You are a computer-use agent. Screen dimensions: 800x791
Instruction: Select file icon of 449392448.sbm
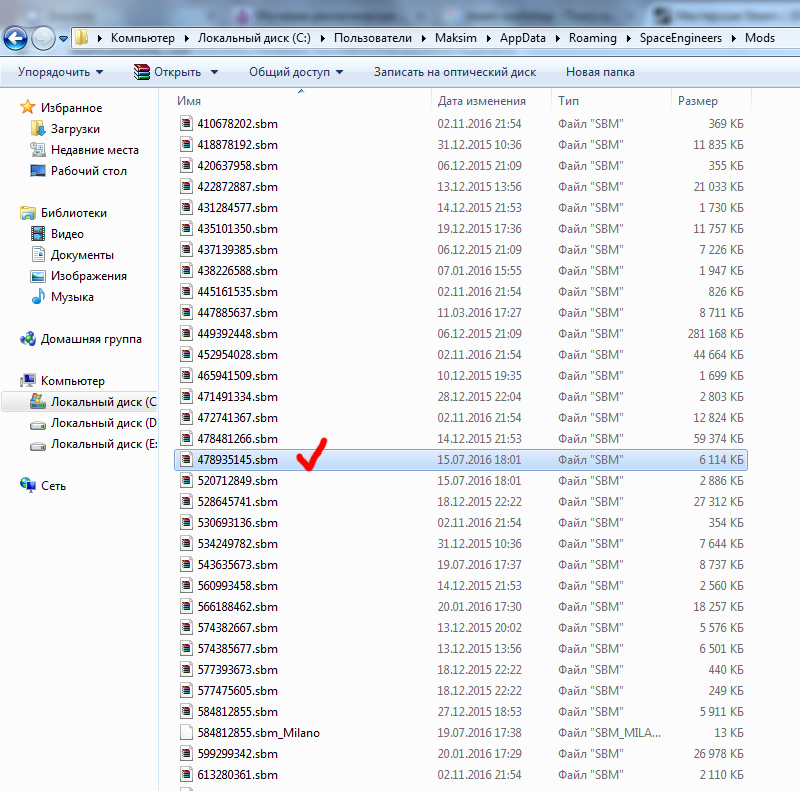pyautogui.click(x=186, y=333)
